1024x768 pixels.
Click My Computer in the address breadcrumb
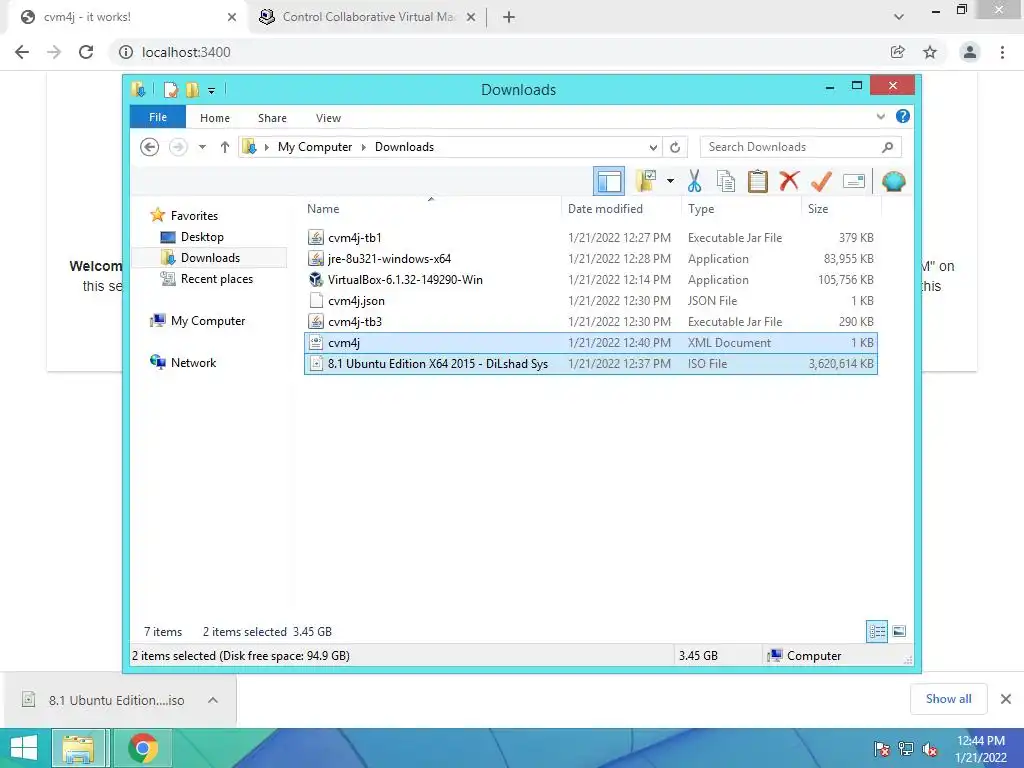(315, 147)
